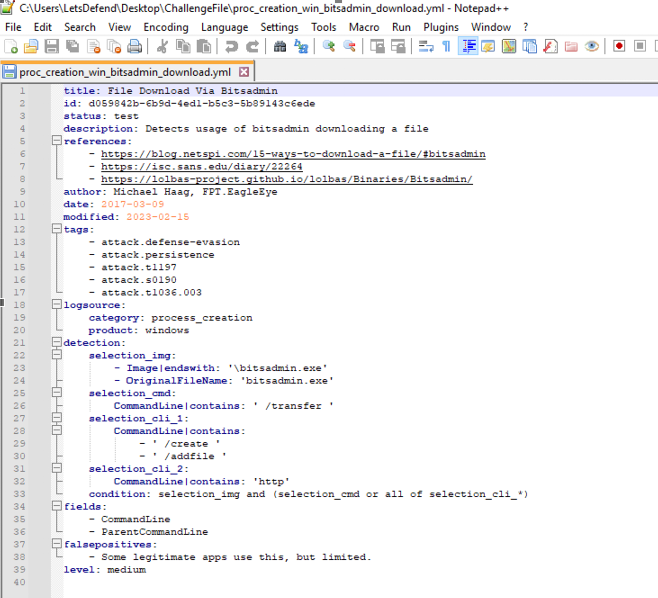This screenshot has height=598, width=658.
Task: Toggle file Monitoring eye icon
Action: 592,46
